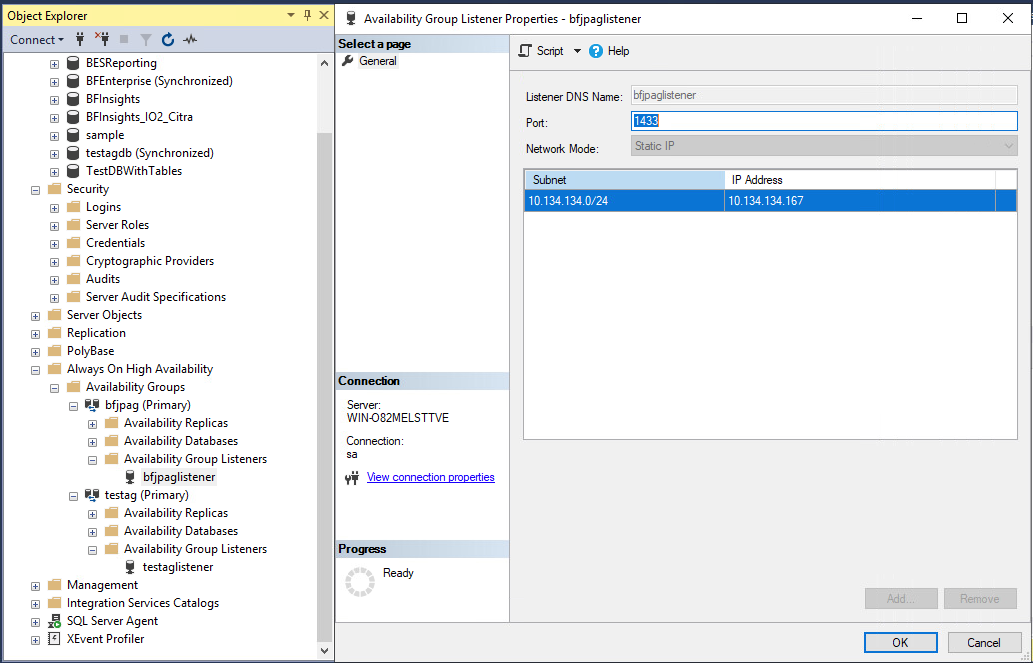
Task: Click the bfjpag availability group icon
Action: coord(92,405)
